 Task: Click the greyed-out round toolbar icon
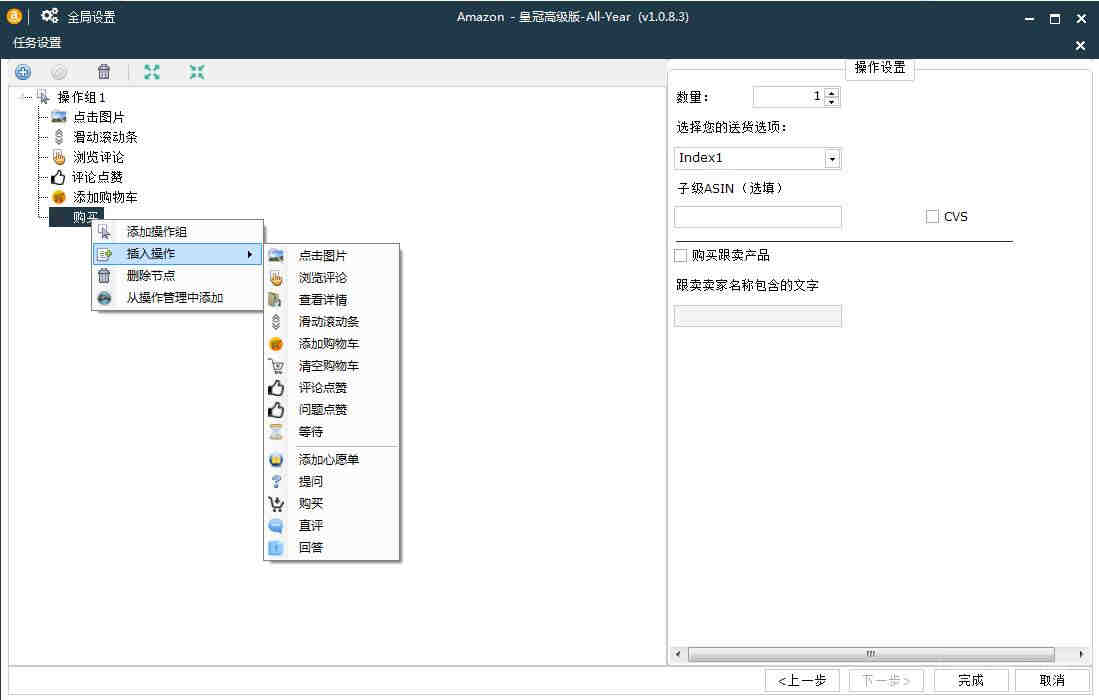pyautogui.click(x=60, y=71)
